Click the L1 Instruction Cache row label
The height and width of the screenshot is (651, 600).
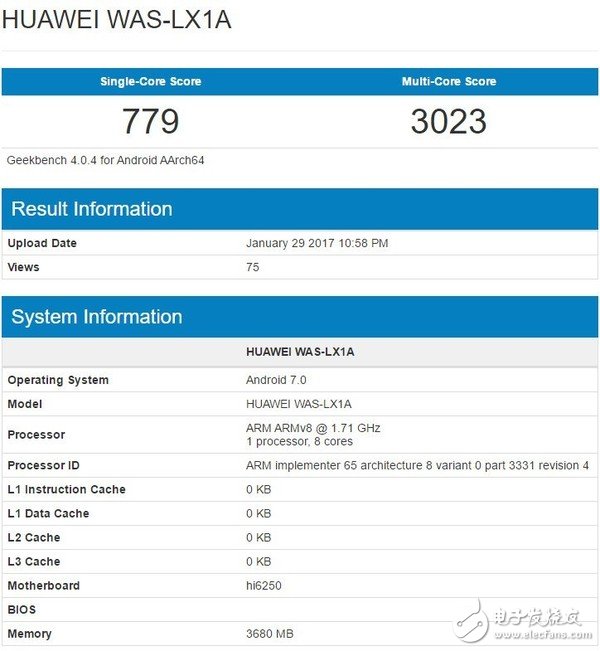coord(67,489)
